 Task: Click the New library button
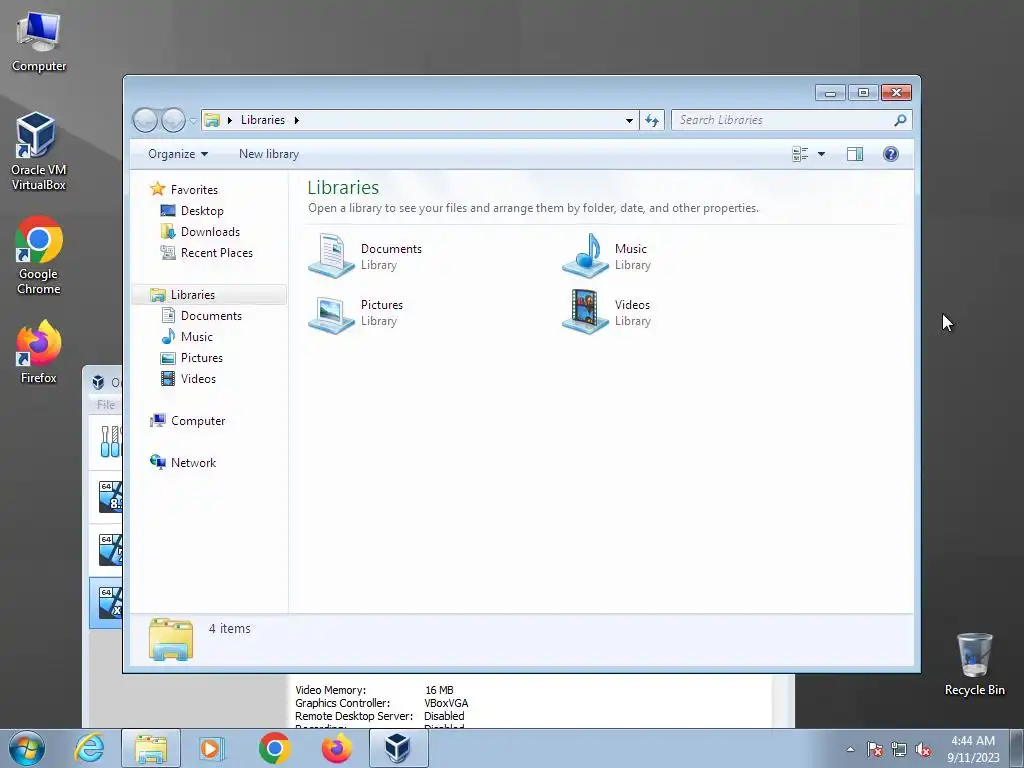268,154
